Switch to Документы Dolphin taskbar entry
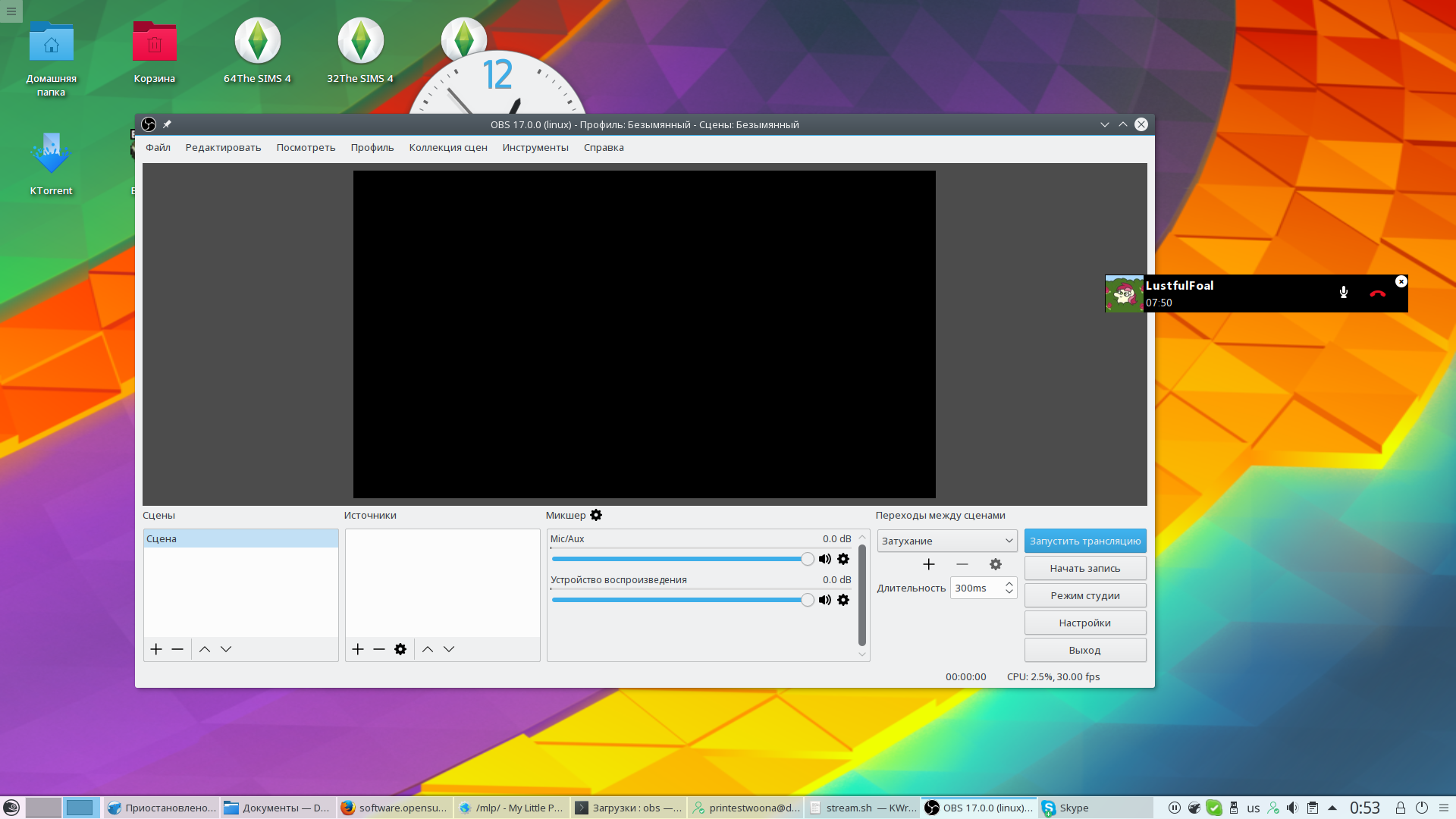 tap(278, 808)
